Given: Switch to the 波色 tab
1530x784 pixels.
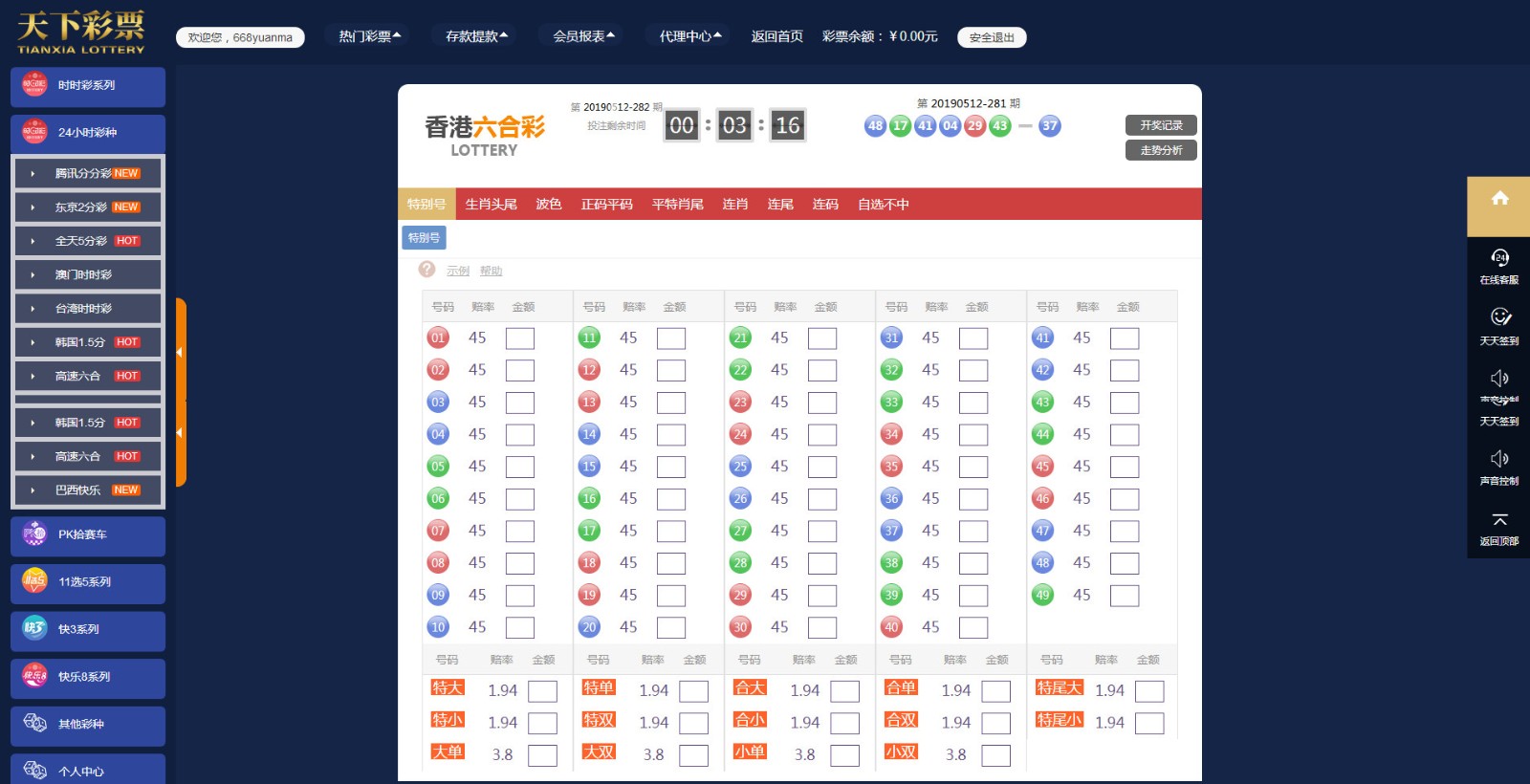Looking at the screenshot, I should click(549, 205).
